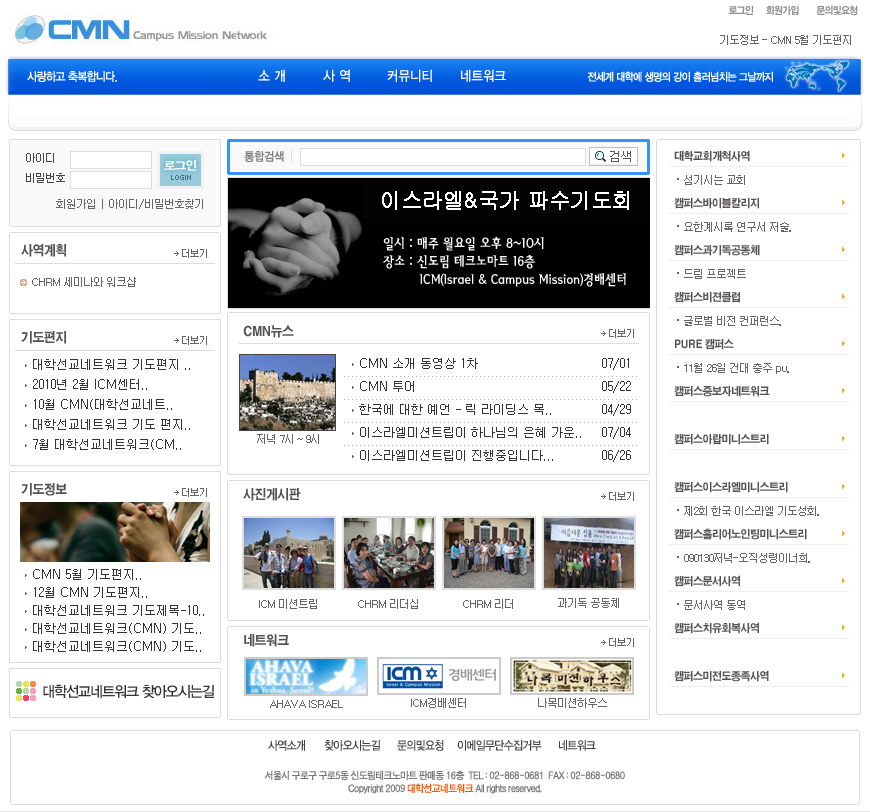Click the colorful dots 찾아오시는길 icon
The width and height of the screenshot is (870, 812).
[26, 691]
